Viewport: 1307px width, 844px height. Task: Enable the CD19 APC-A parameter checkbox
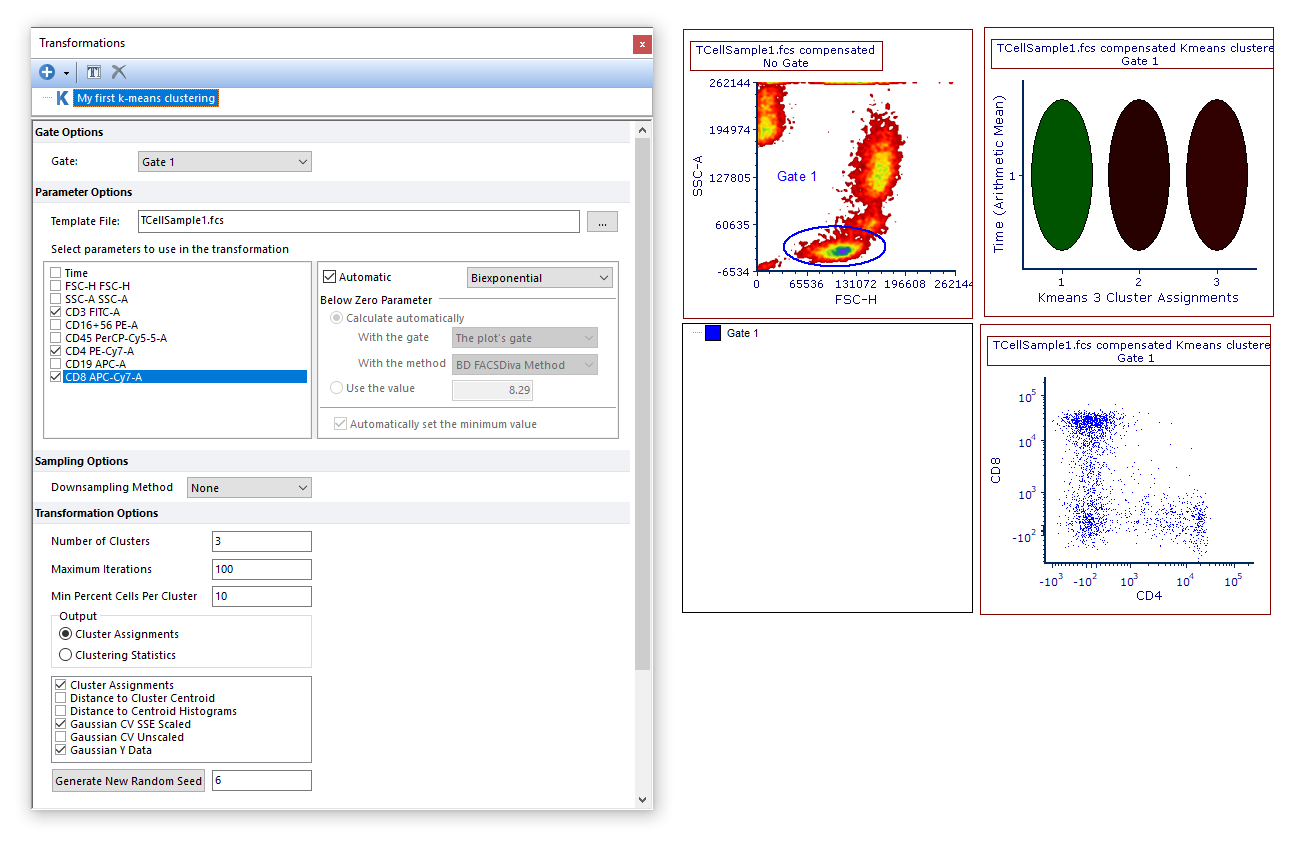point(57,364)
